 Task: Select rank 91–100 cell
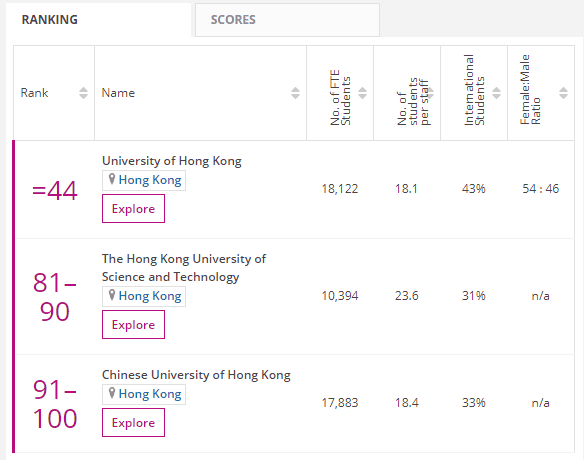point(55,404)
